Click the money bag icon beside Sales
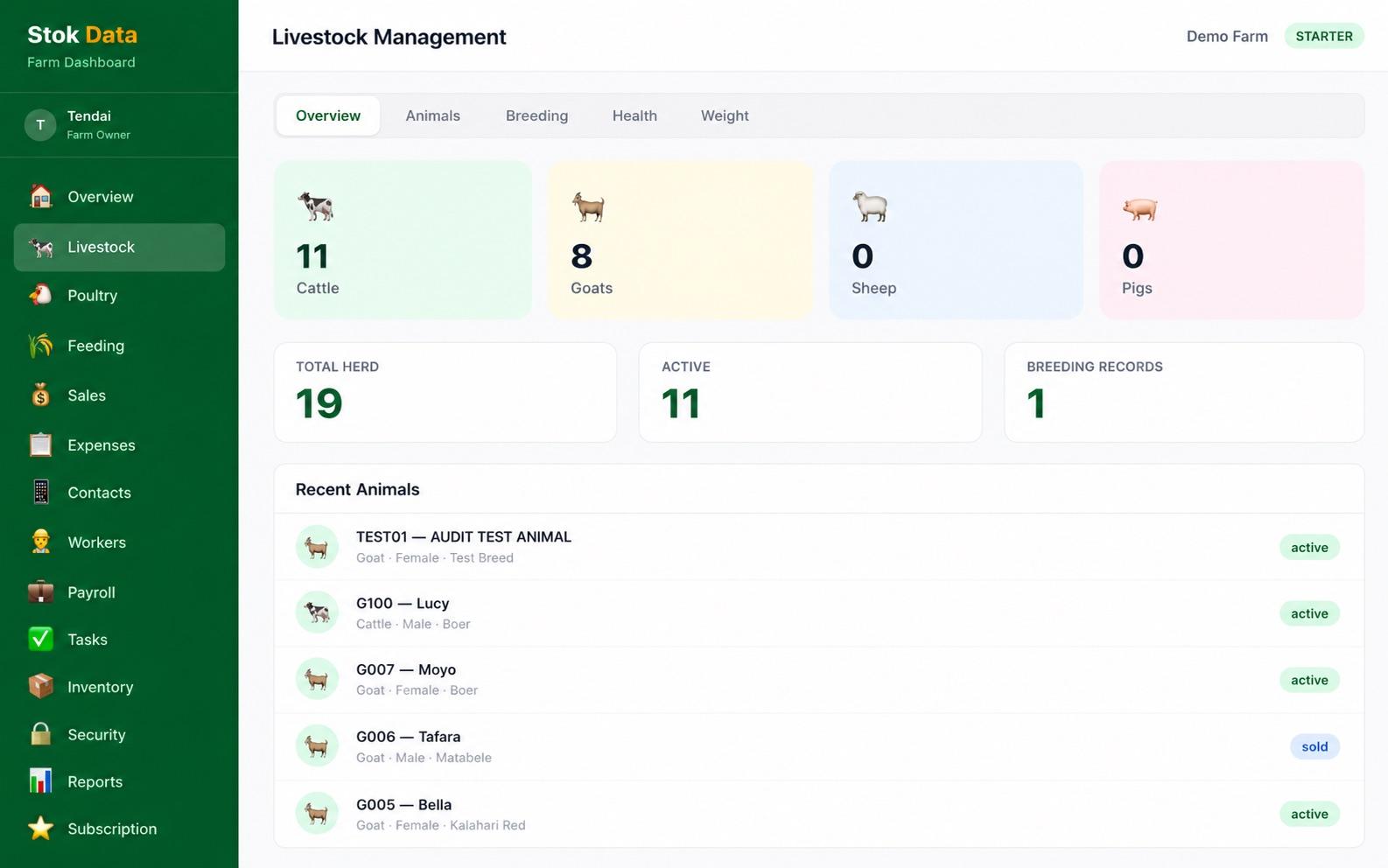Viewport: 1388px width, 868px height. [41, 395]
